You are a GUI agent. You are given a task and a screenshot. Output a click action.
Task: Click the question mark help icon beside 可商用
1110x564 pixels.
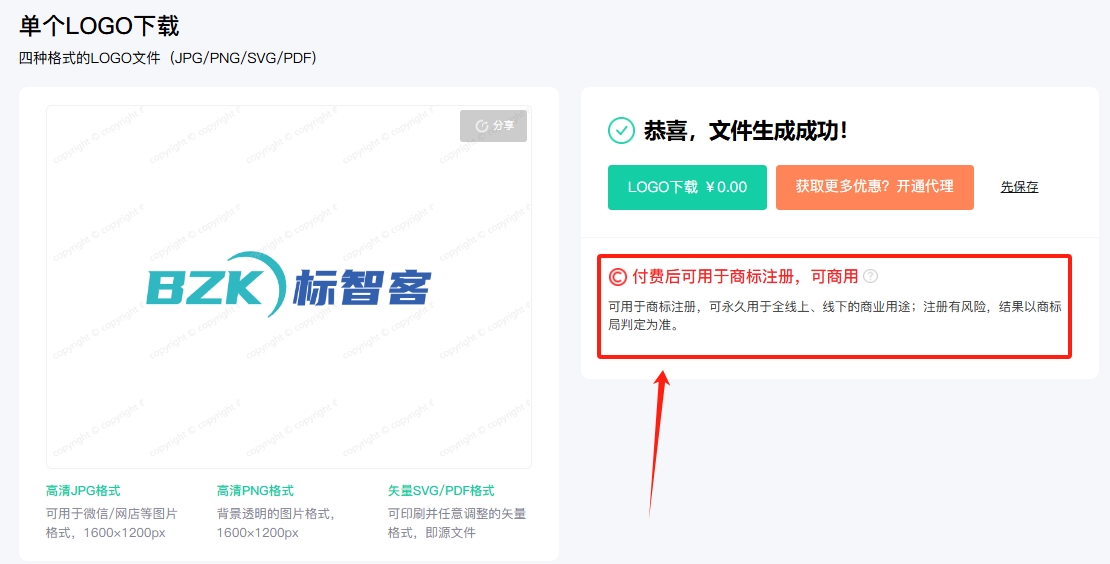[871, 277]
